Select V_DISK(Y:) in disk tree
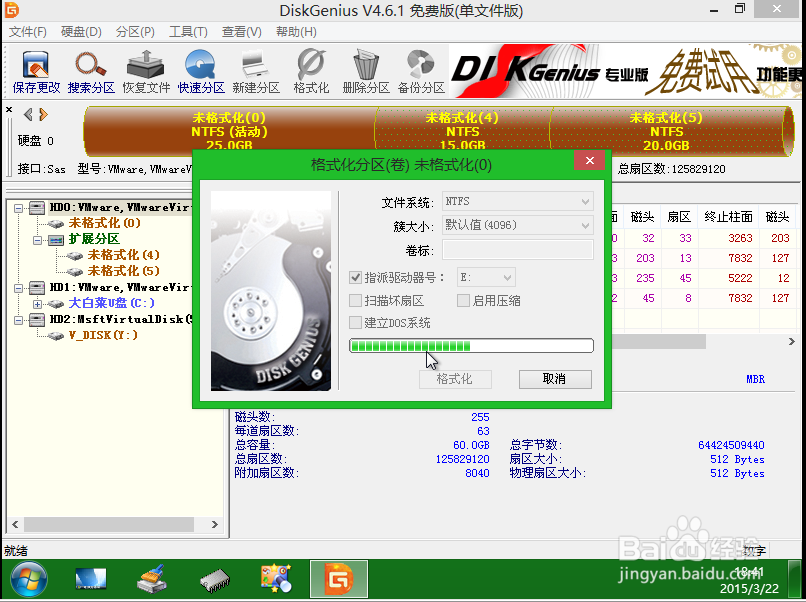This screenshot has height=602, width=806. point(103,335)
